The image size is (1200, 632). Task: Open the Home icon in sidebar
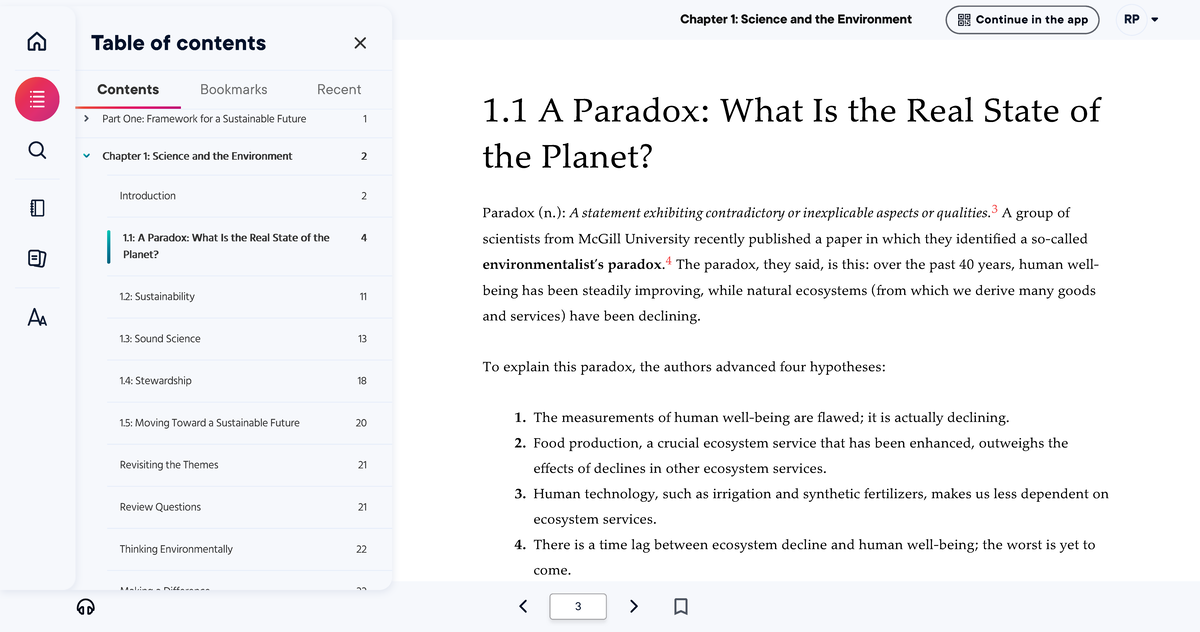[x=36, y=43]
